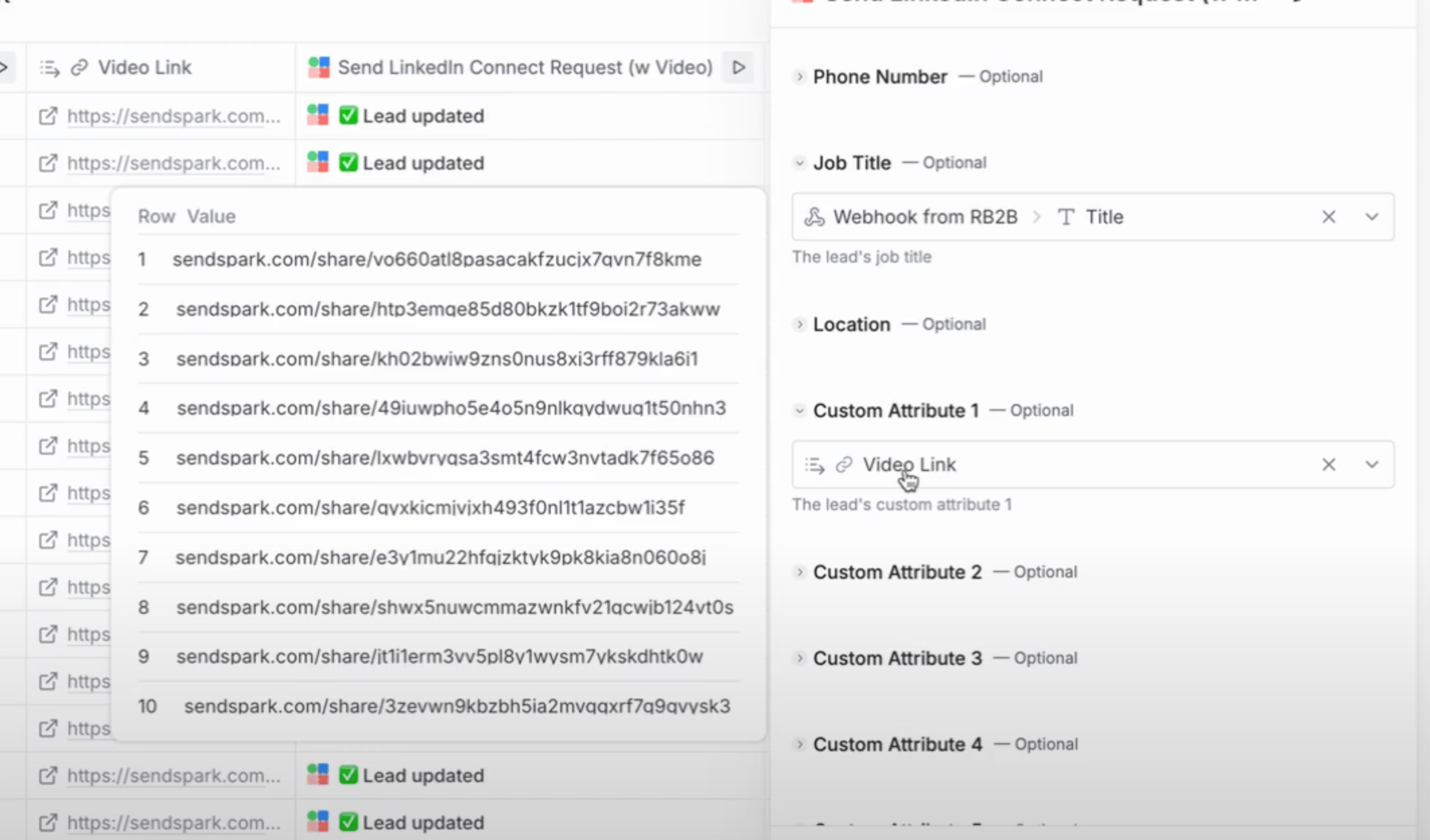The height and width of the screenshot is (840, 1430).
Task: Expand the Phone Number section
Action: (799, 77)
